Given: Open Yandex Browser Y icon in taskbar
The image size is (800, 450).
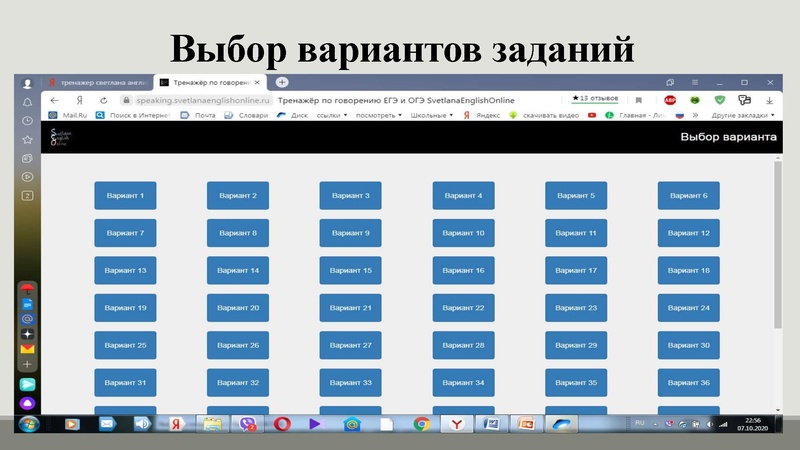Looking at the screenshot, I should pos(457,424).
